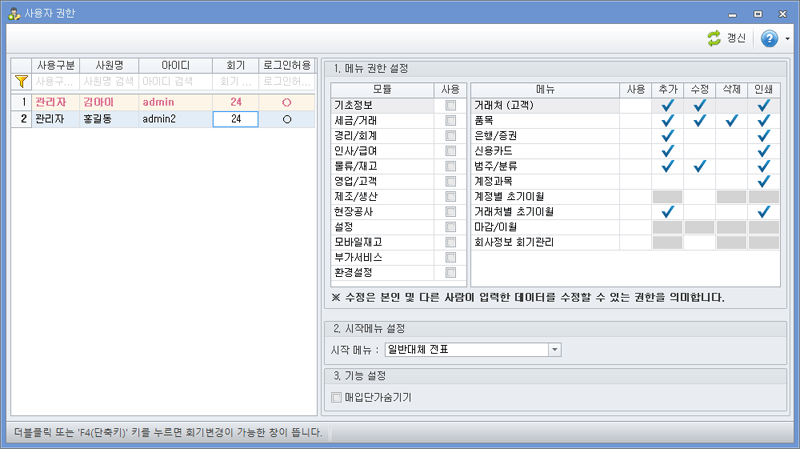The height and width of the screenshot is (449, 800).
Task: Toggle 물류/재고 module 사용 checkbox
Action: click(x=451, y=166)
